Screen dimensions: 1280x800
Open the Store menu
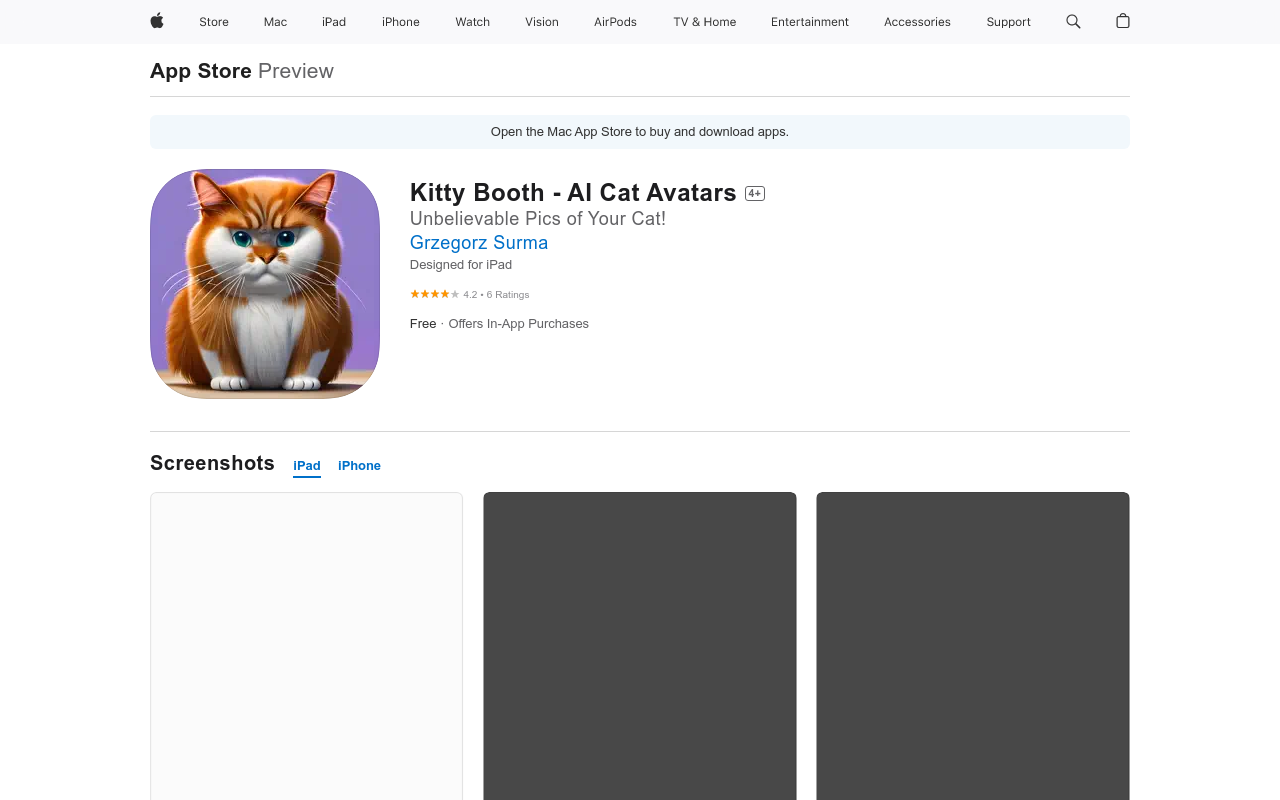pyautogui.click(x=214, y=22)
